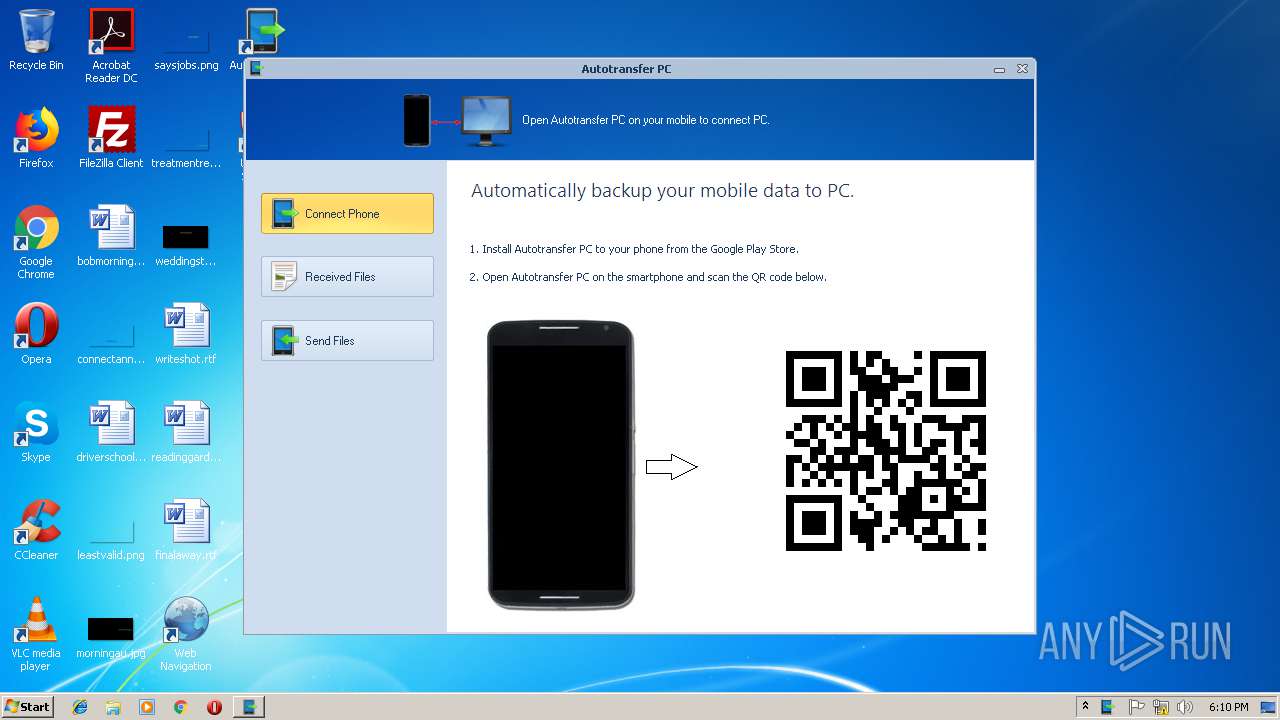Select readinggard... Word document
The height and width of the screenshot is (720, 1280).
pos(186,432)
